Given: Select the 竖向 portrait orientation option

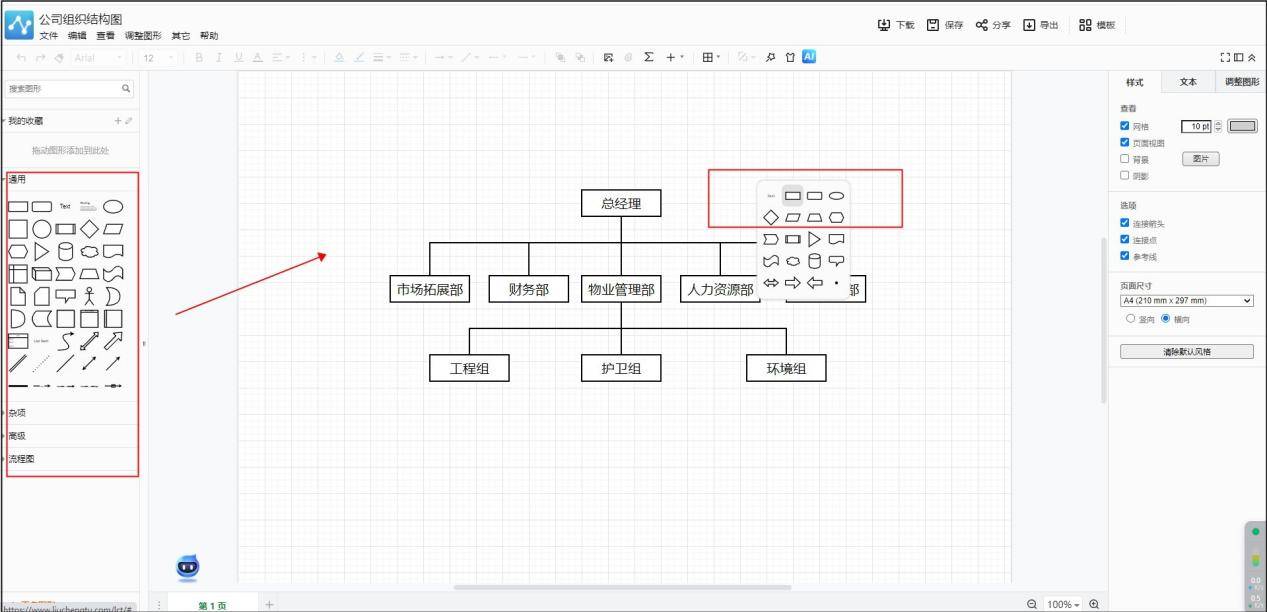Looking at the screenshot, I should [1131, 319].
